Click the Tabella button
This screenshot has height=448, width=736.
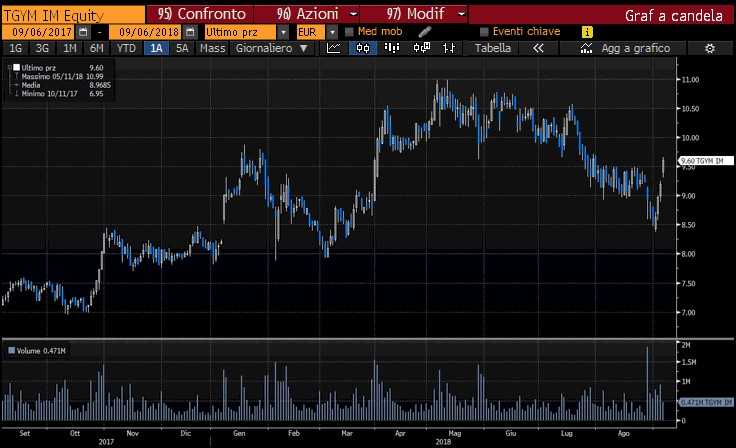[x=492, y=48]
